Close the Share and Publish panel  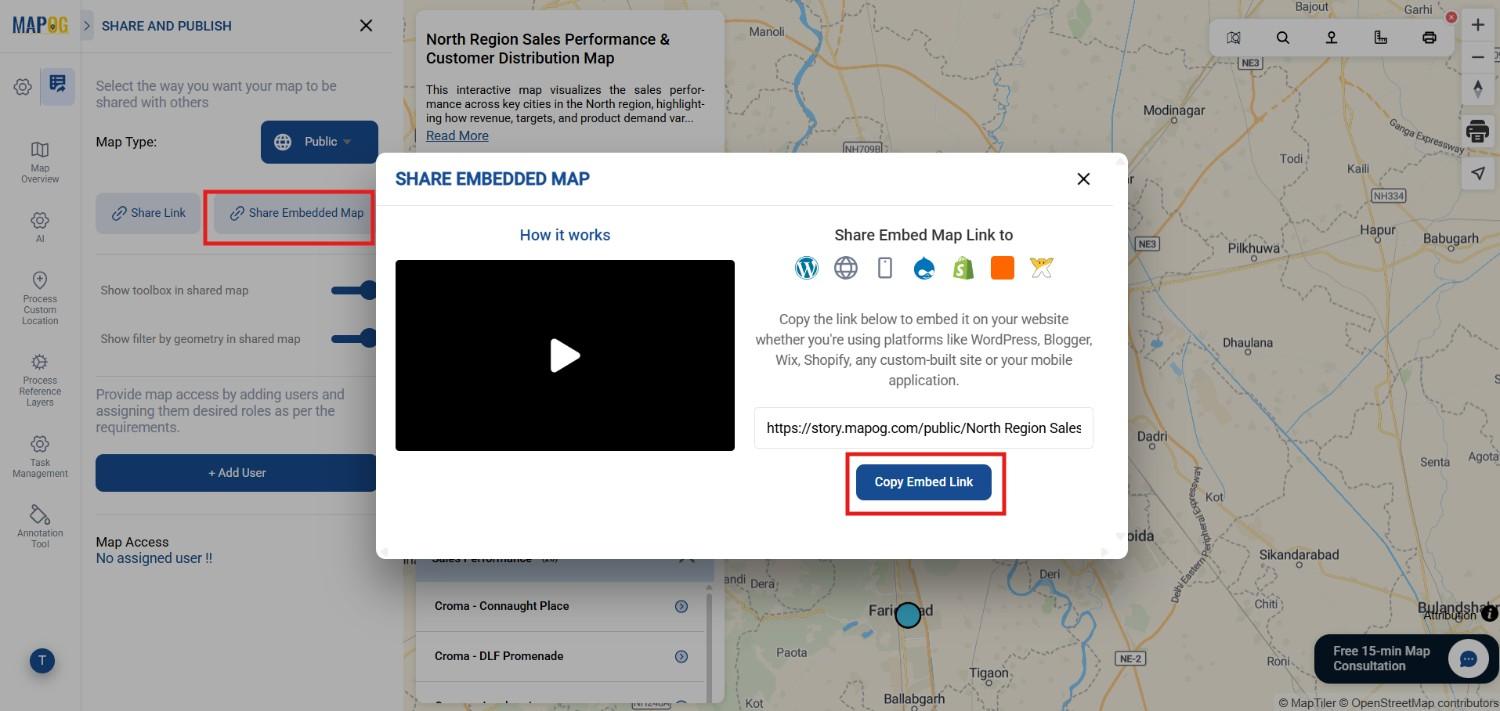click(366, 26)
